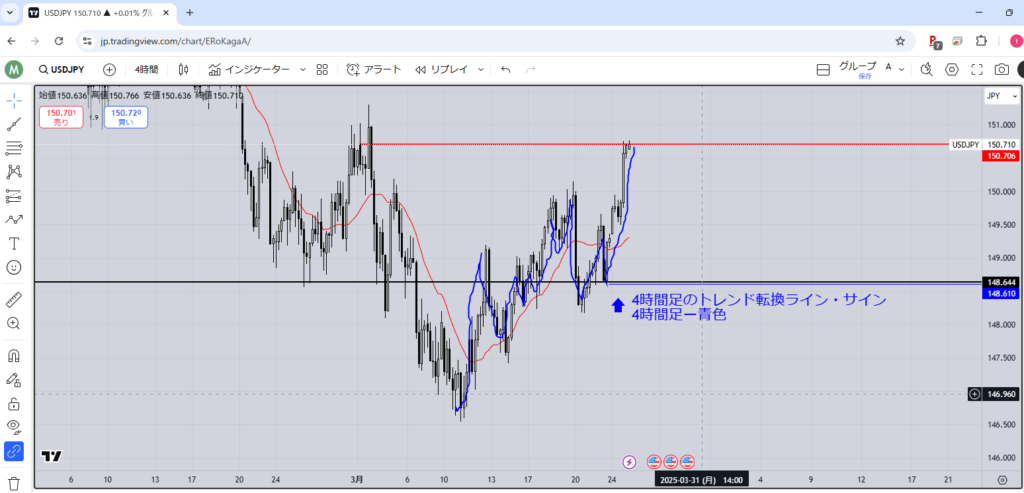
Task: Open the emoji sticker tool
Action: click(14, 267)
